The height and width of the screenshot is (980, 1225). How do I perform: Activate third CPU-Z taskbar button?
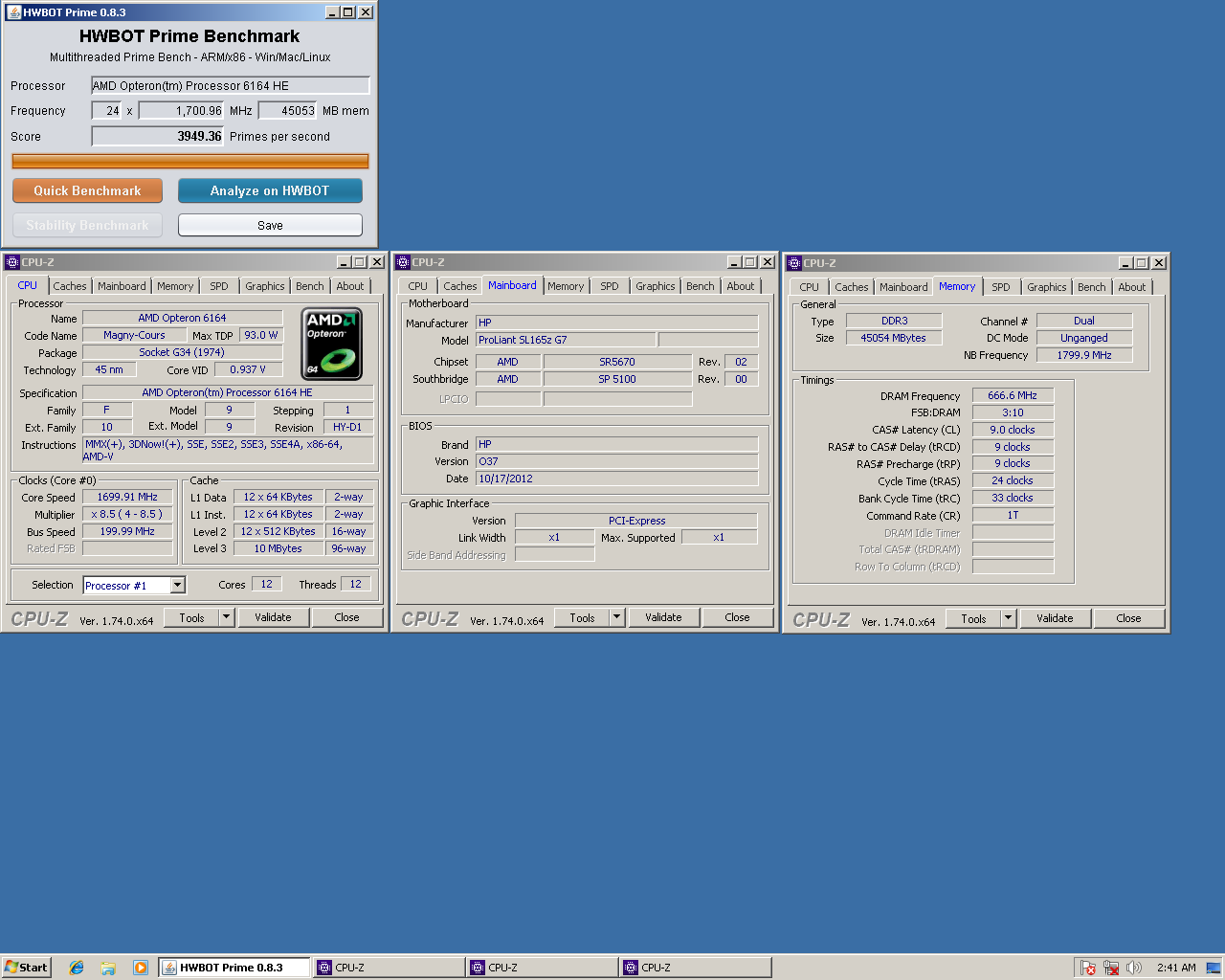(695, 968)
